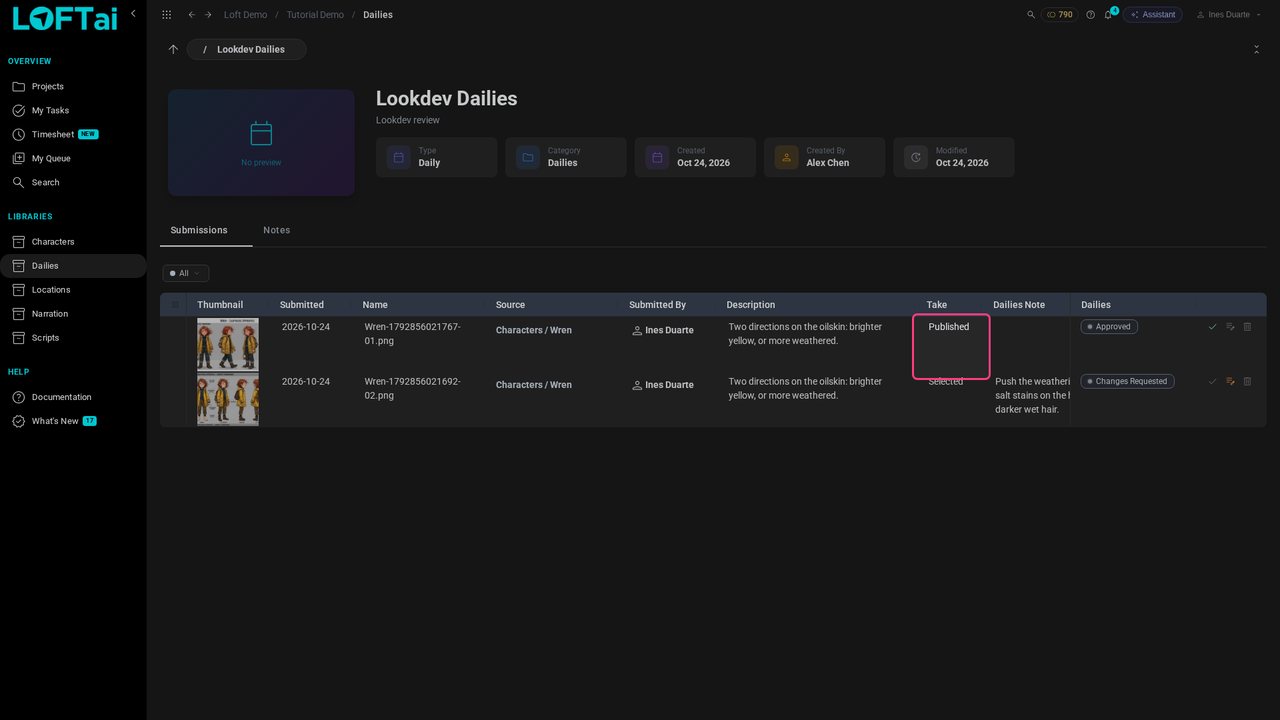Open the first Wren submission thumbnail
This screenshot has height=720, width=1280.
tap(228, 344)
